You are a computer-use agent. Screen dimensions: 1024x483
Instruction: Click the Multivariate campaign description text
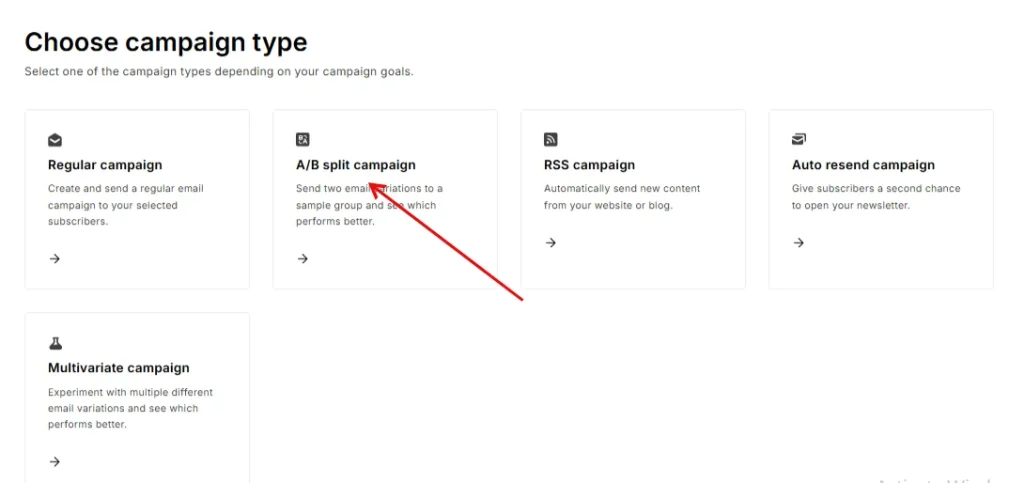pyautogui.click(x=130, y=408)
